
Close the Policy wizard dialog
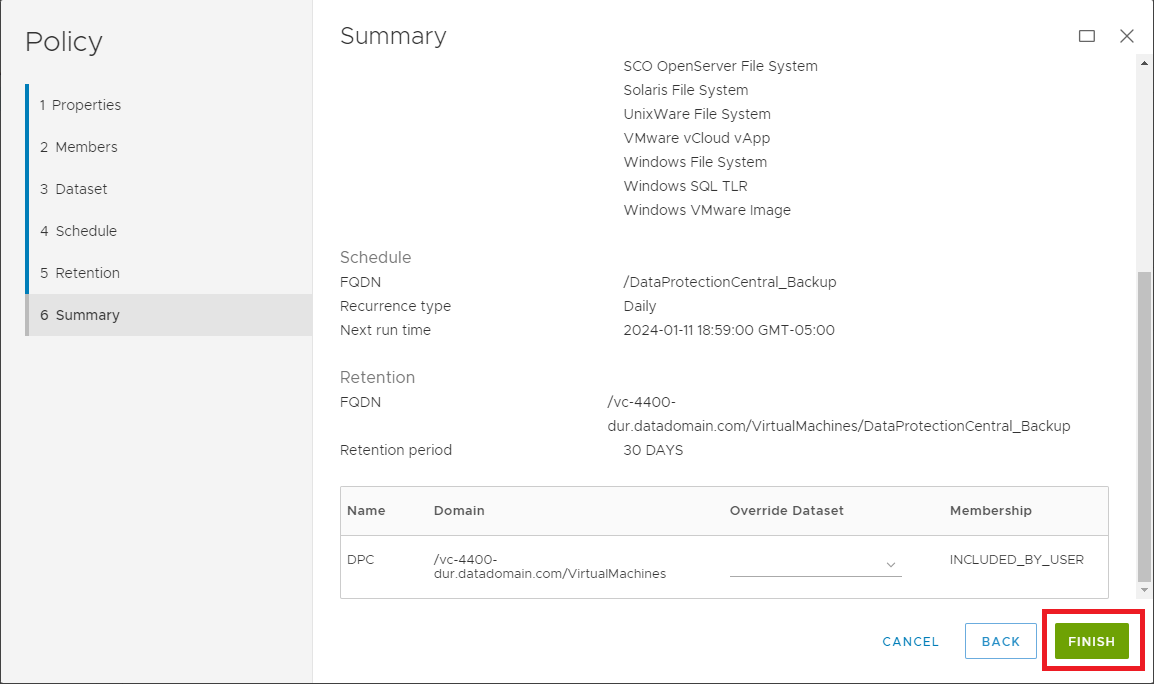1127,36
